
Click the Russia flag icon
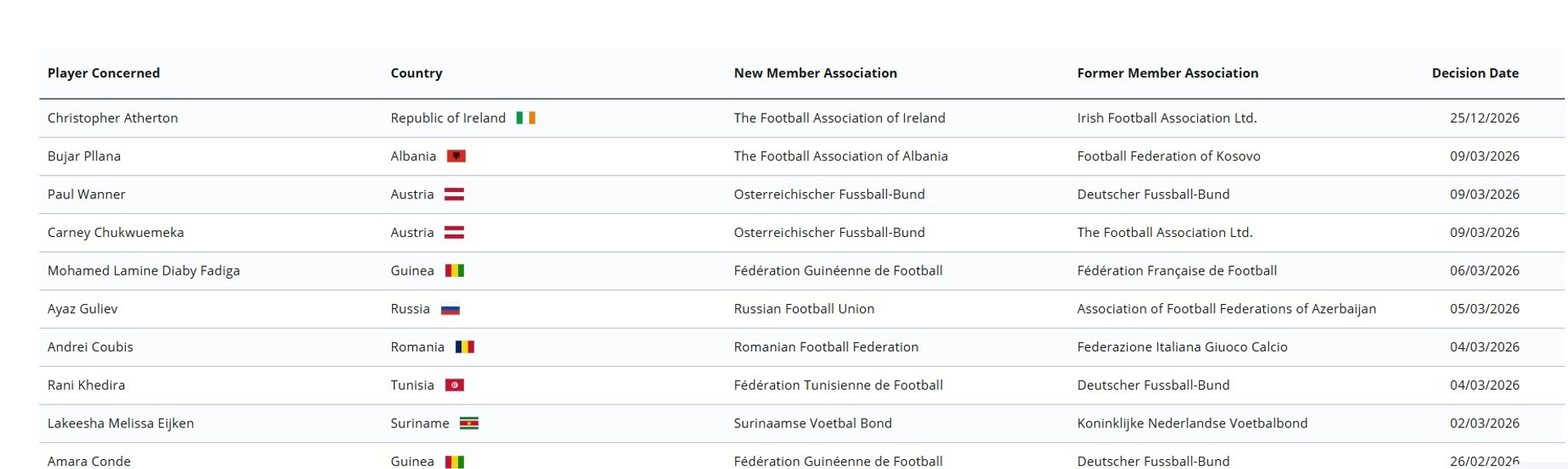tap(450, 310)
